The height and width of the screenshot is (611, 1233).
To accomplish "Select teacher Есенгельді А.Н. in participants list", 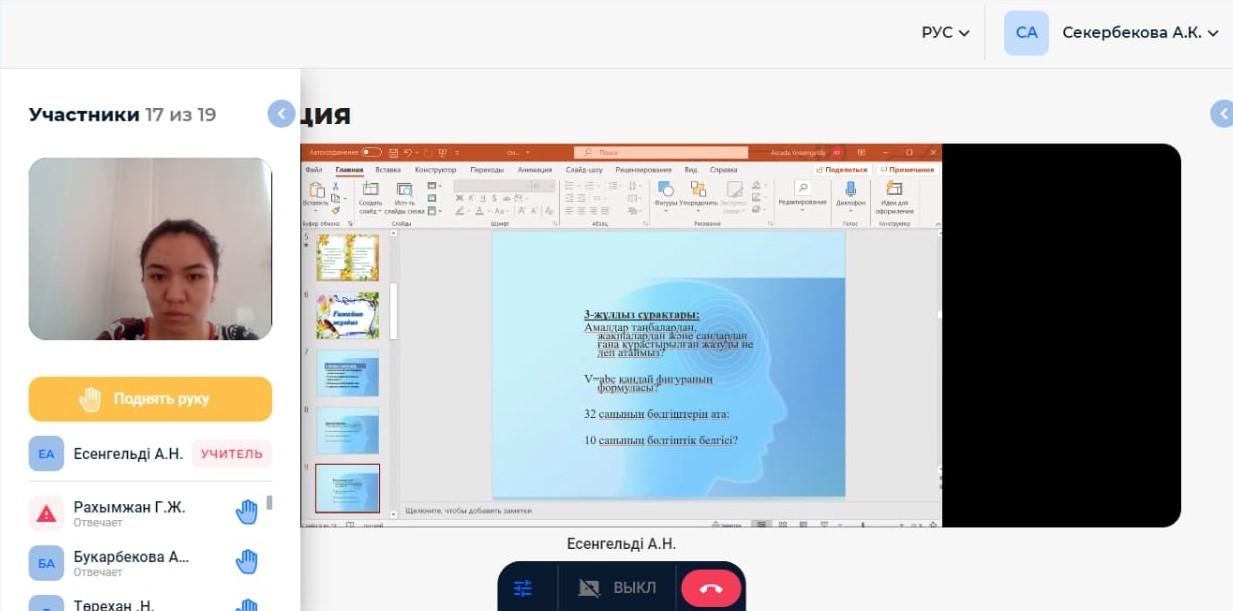I will (x=128, y=454).
